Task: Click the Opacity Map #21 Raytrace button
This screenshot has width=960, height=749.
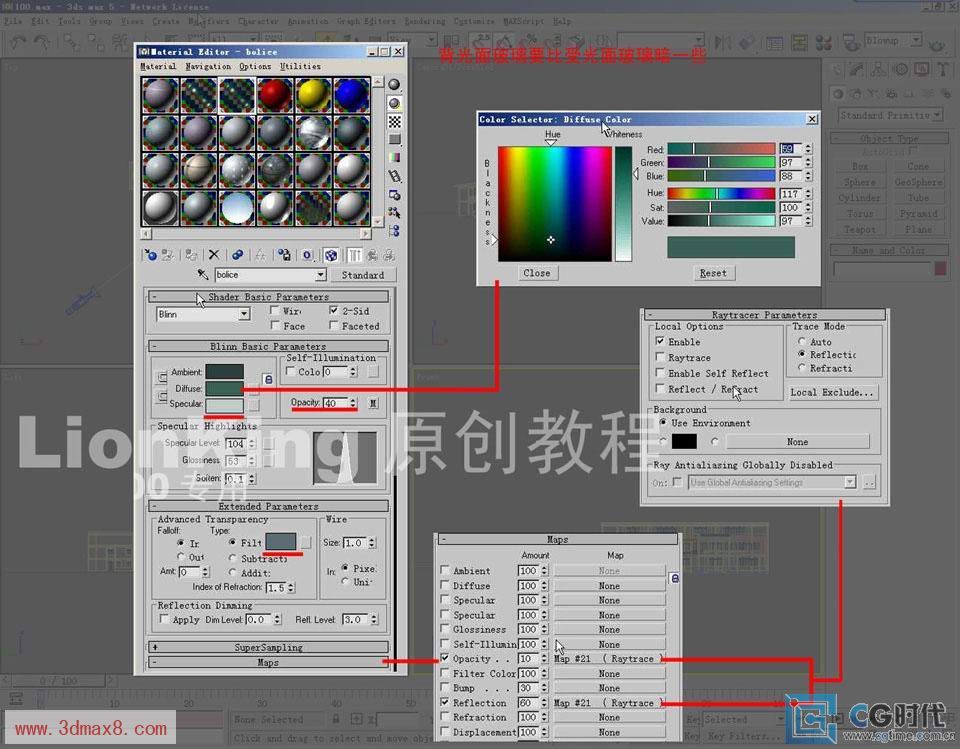Action: 609,658
